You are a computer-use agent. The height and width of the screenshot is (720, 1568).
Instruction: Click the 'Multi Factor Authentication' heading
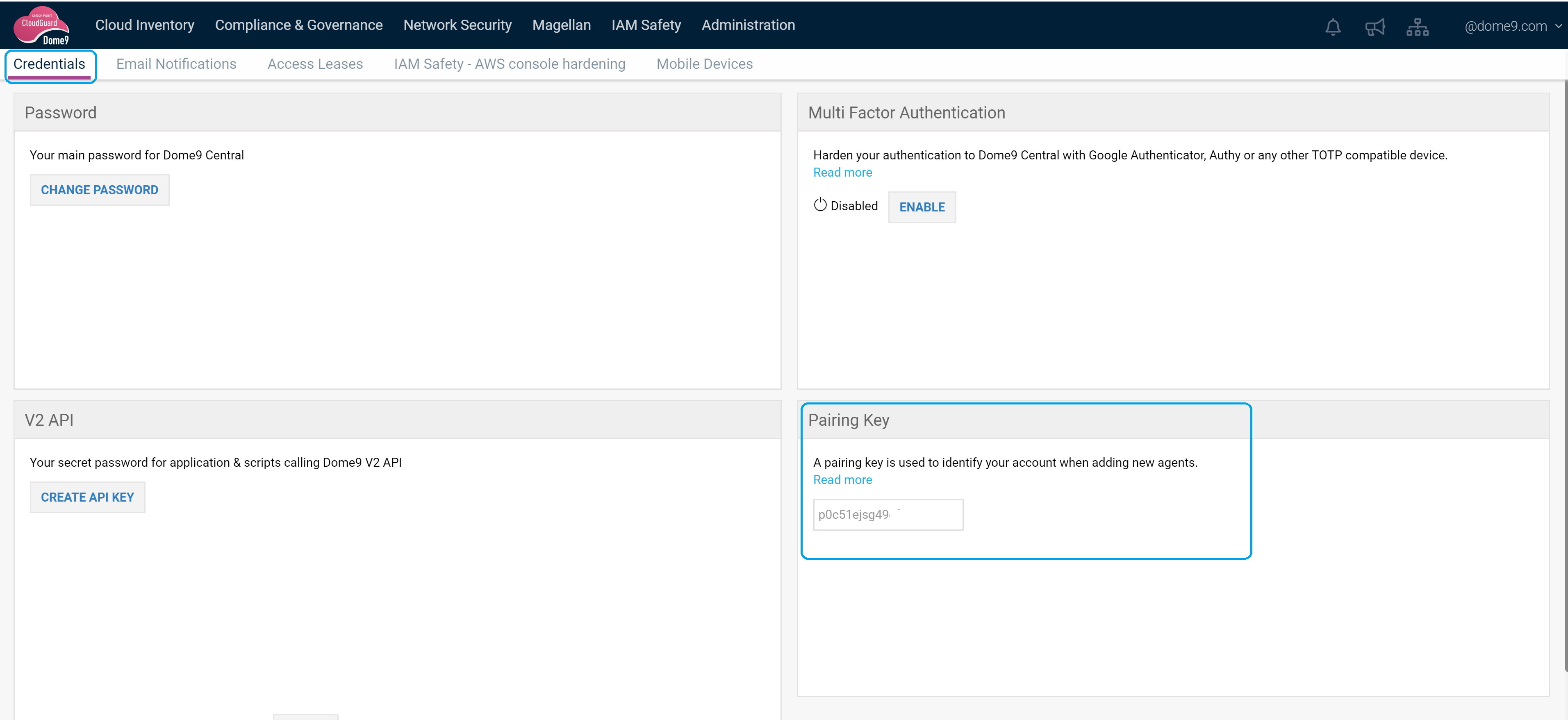click(x=906, y=113)
